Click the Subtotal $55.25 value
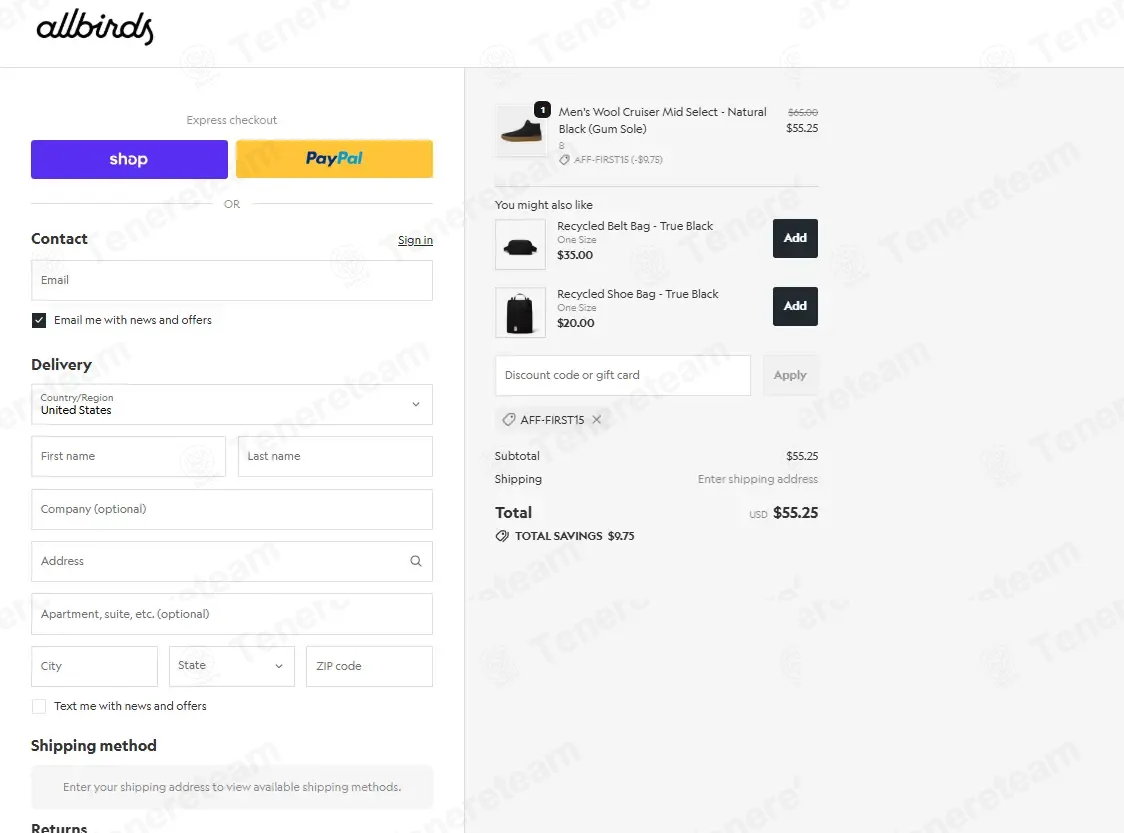 pyautogui.click(x=802, y=457)
